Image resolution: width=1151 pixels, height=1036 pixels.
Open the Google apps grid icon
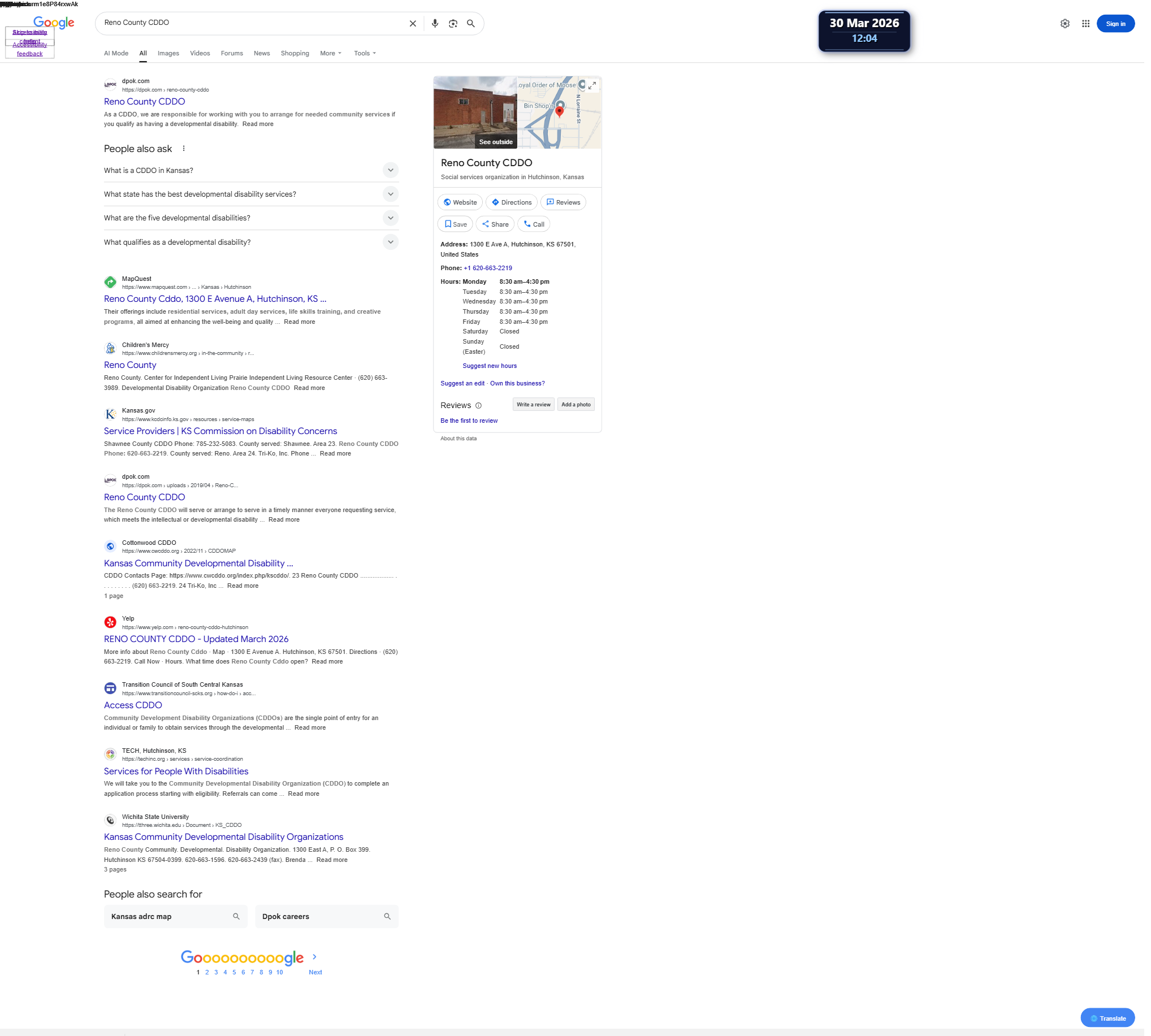click(x=1085, y=23)
